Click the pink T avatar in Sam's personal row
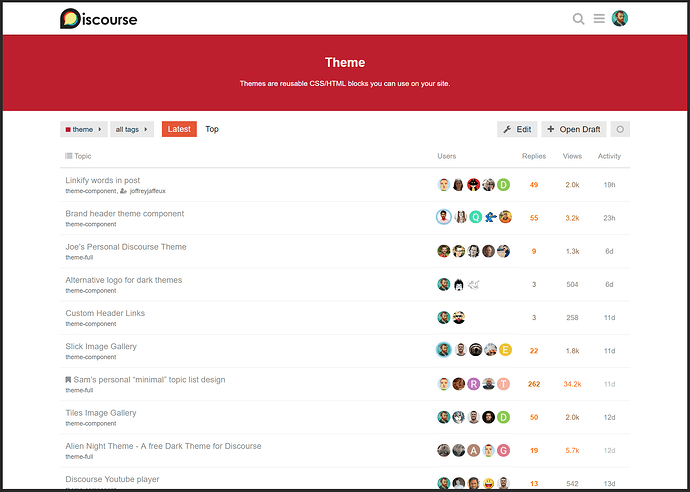Image resolution: width=690 pixels, height=492 pixels. (503, 384)
